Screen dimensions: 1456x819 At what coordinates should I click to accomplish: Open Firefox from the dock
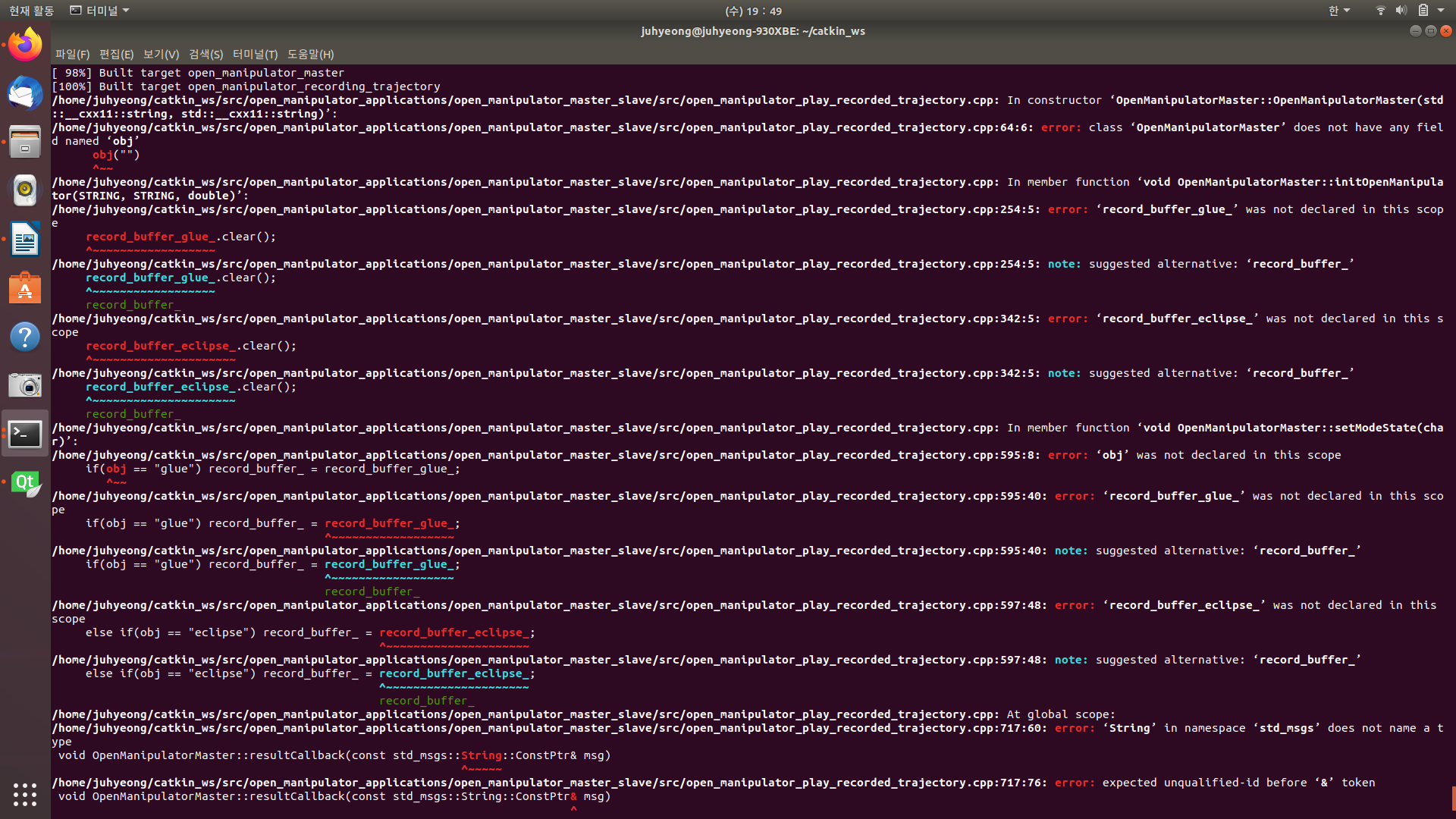pos(25,44)
